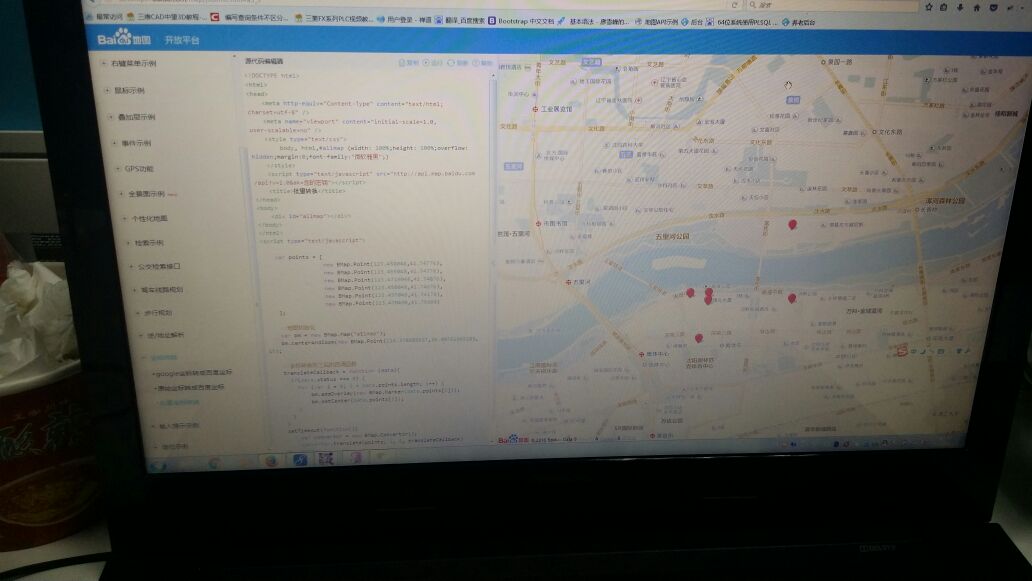Open bookmark 地图API示例

click(656, 22)
